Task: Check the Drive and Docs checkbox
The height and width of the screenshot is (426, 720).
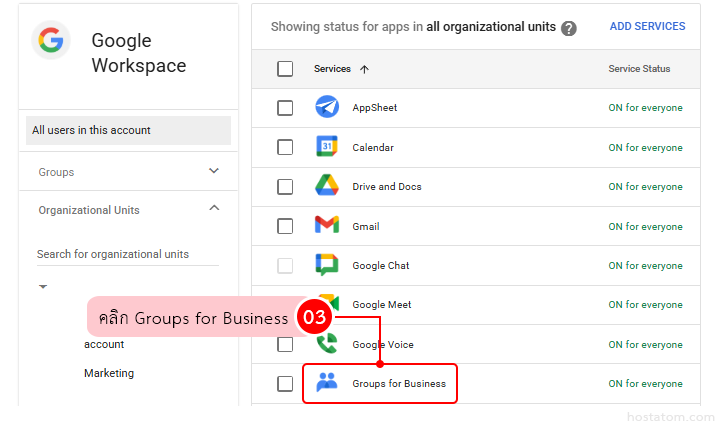Action: coord(285,187)
